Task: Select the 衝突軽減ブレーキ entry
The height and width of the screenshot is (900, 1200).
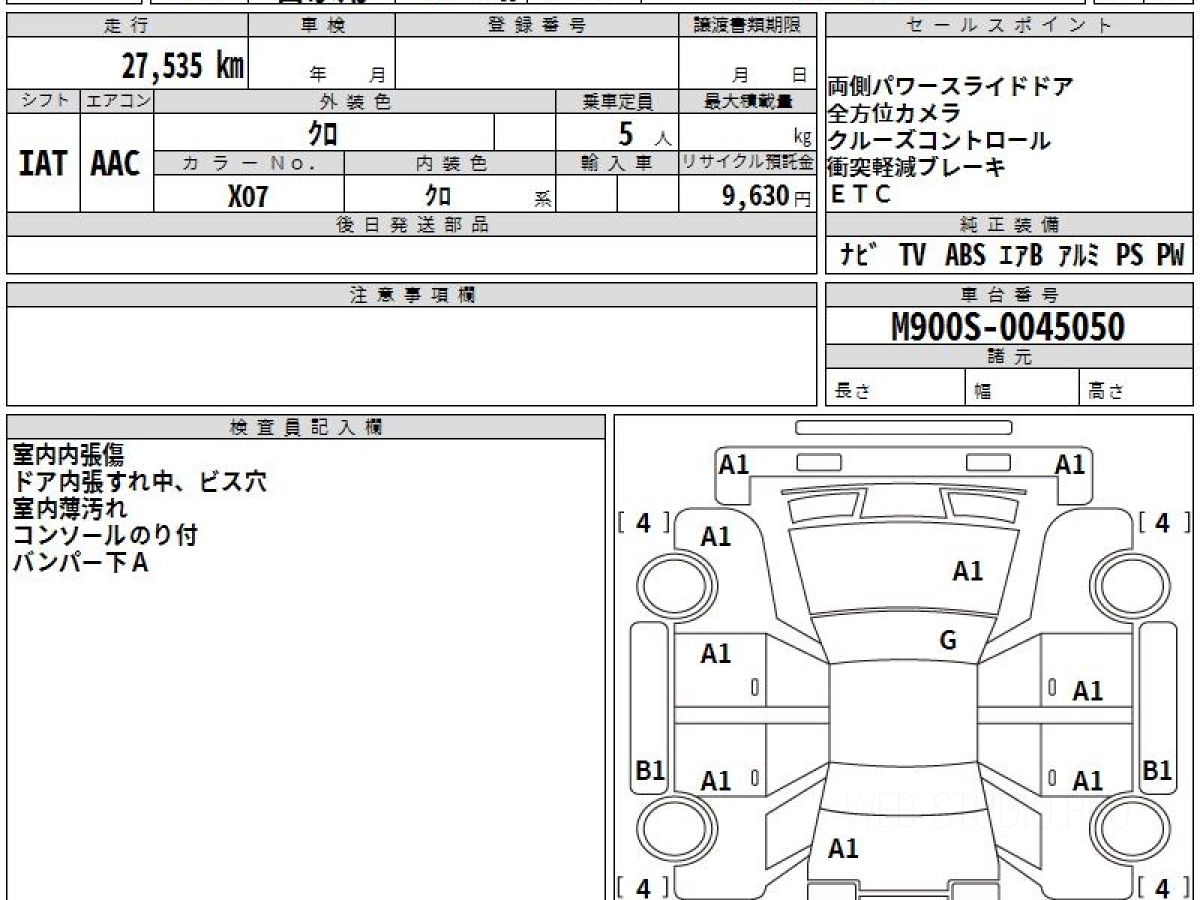Action: click(x=916, y=167)
